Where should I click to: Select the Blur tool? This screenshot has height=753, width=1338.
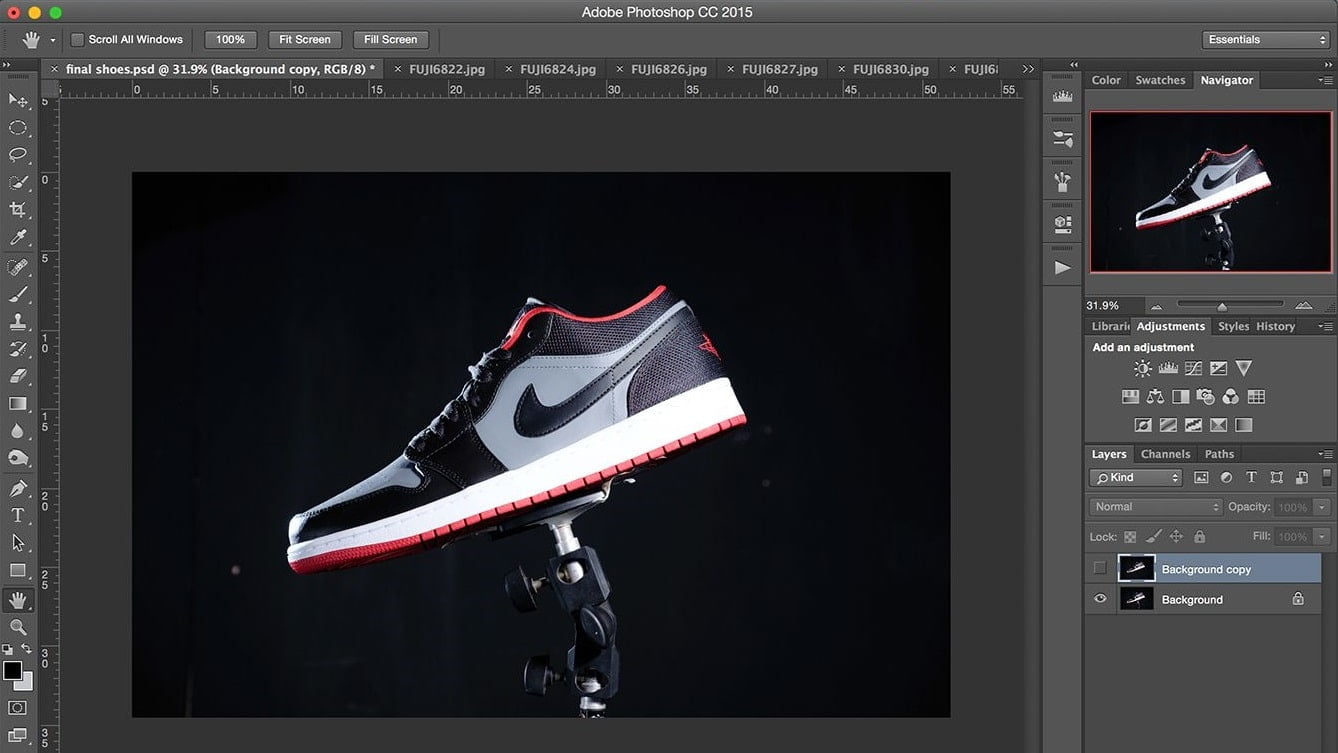click(x=18, y=431)
